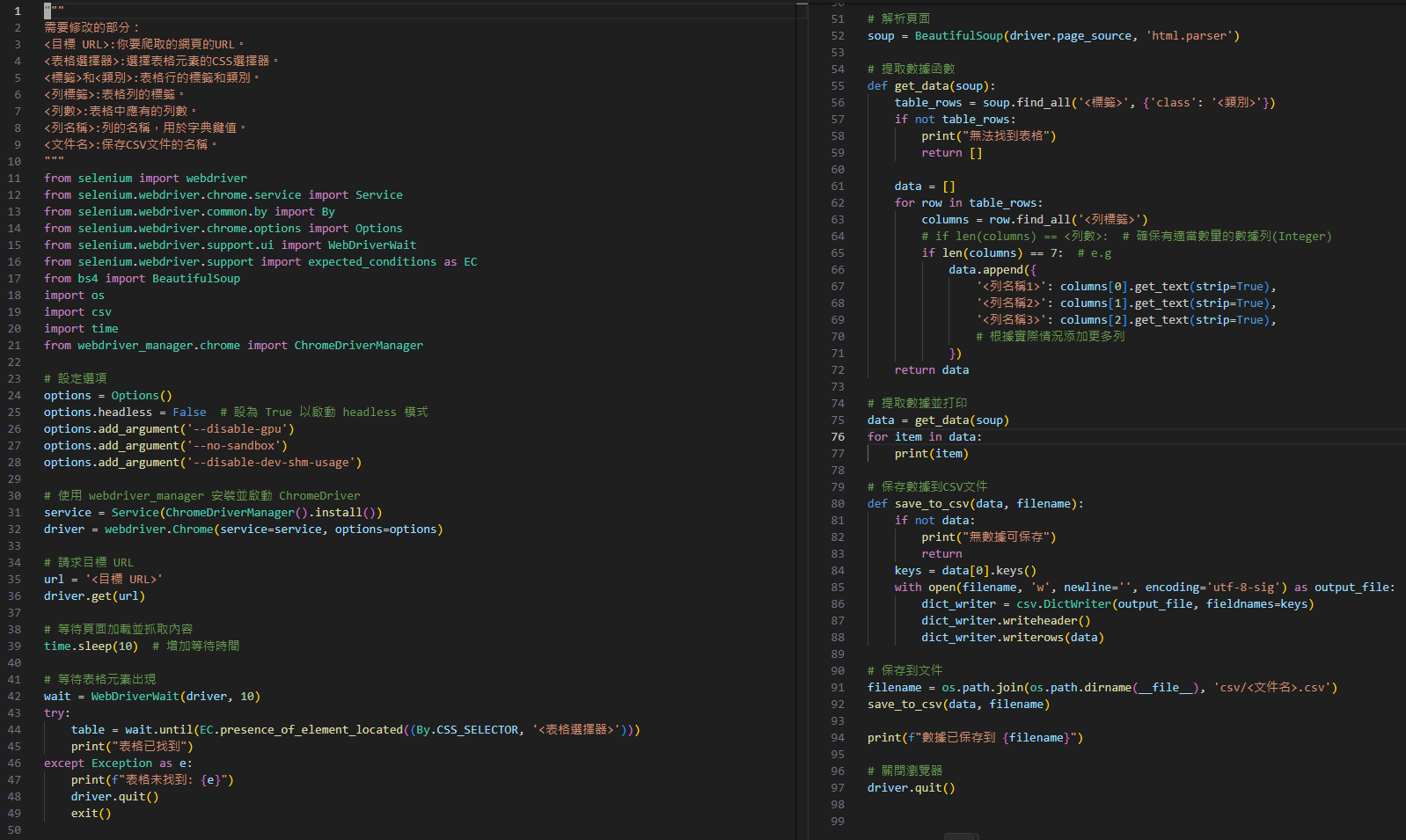Viewport: 1406px width, 840px height.
Task: Click the print("表格已找到") line
Action: pos(132,746)
